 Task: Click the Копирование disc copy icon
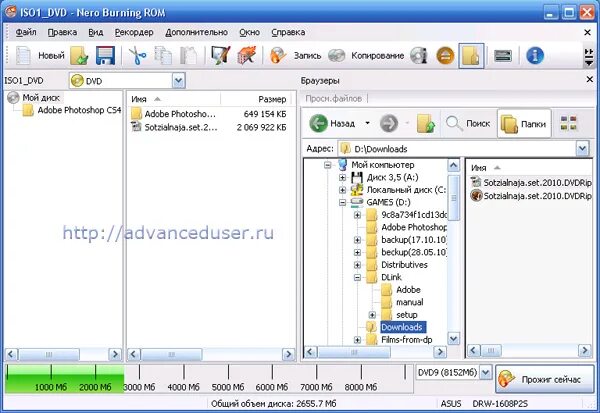point(336,56)
